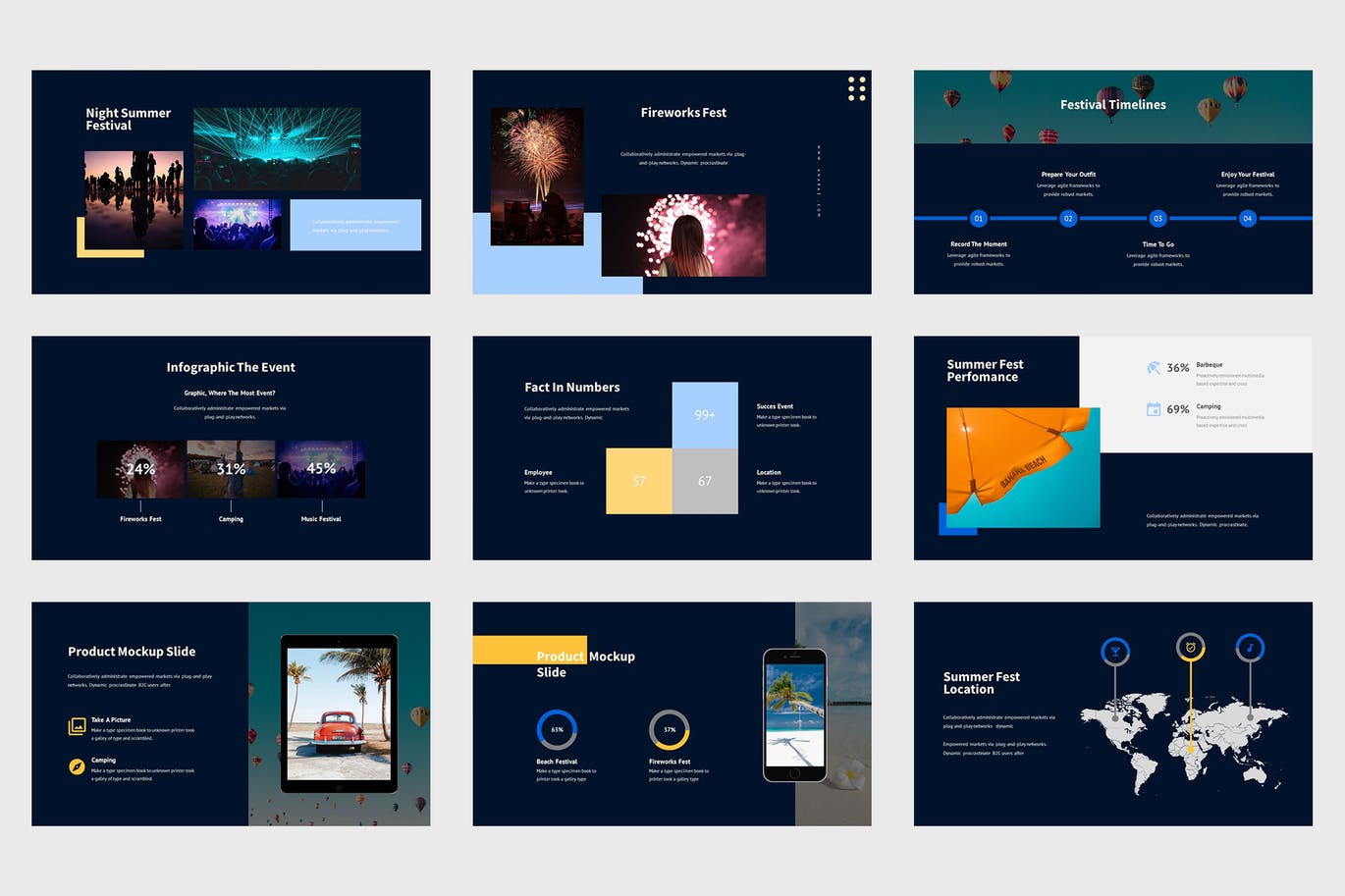1345x896 pixels.
Task: Select timeline marker 04 on Festival Timelines
Action: pyautogui.click(x=1247, y=218)
